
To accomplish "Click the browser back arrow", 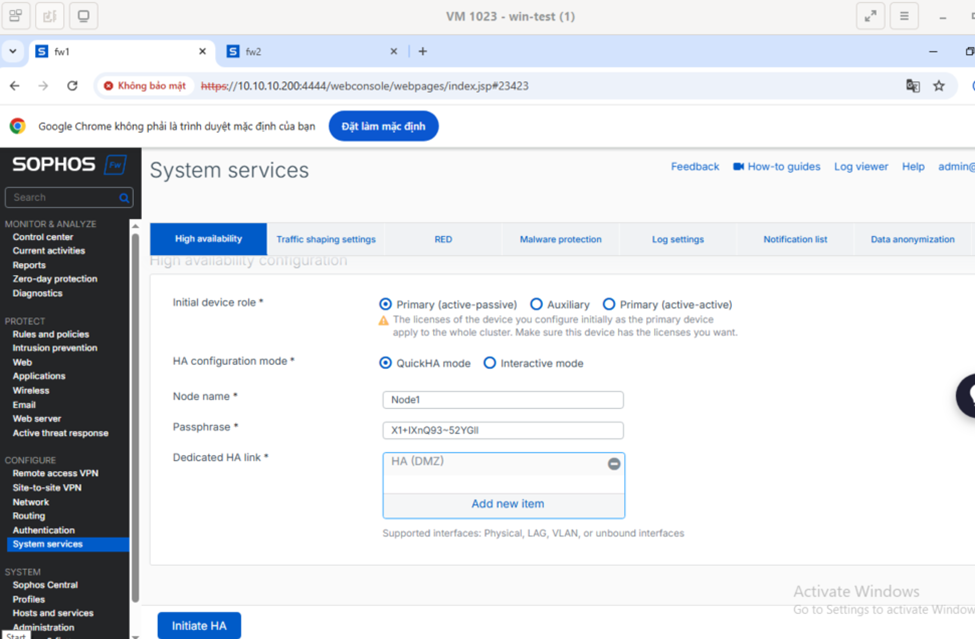I will click(15, 86).
